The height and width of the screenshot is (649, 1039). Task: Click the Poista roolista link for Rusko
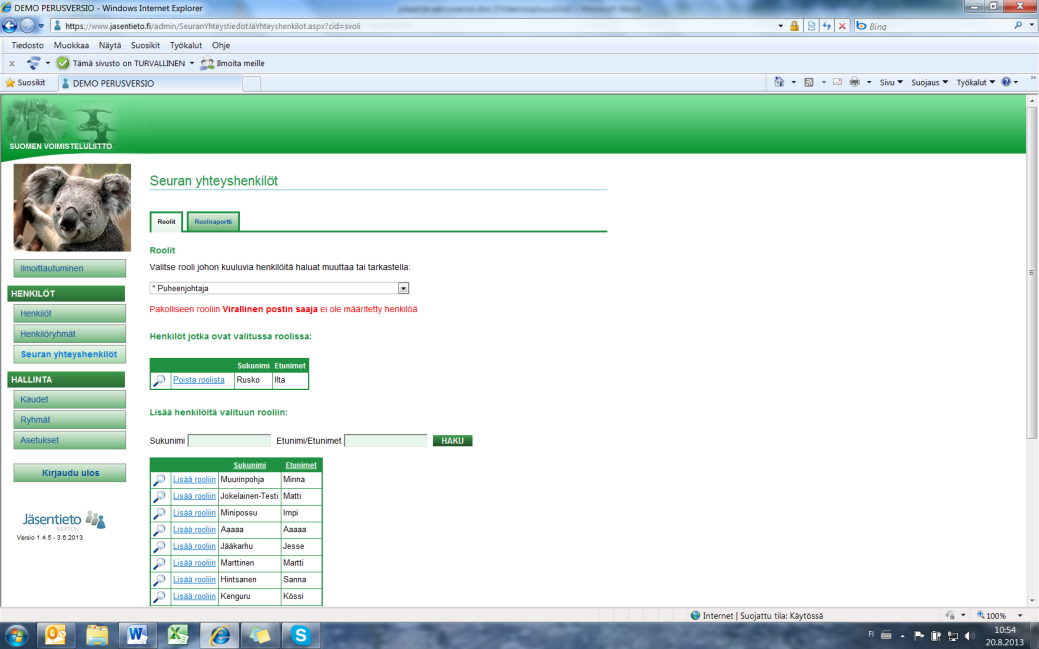199,380
